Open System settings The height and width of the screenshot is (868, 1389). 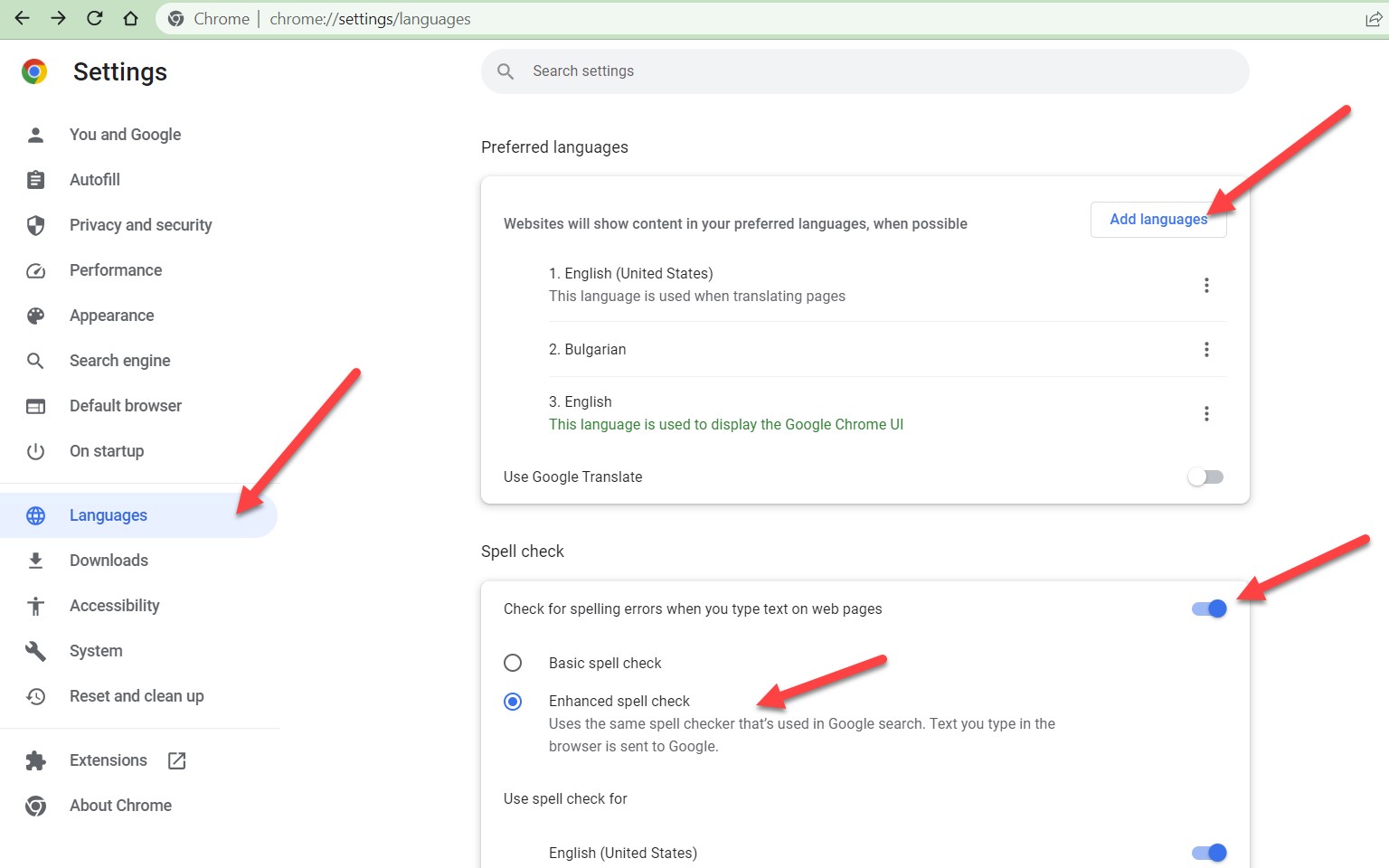click(96, 651)
